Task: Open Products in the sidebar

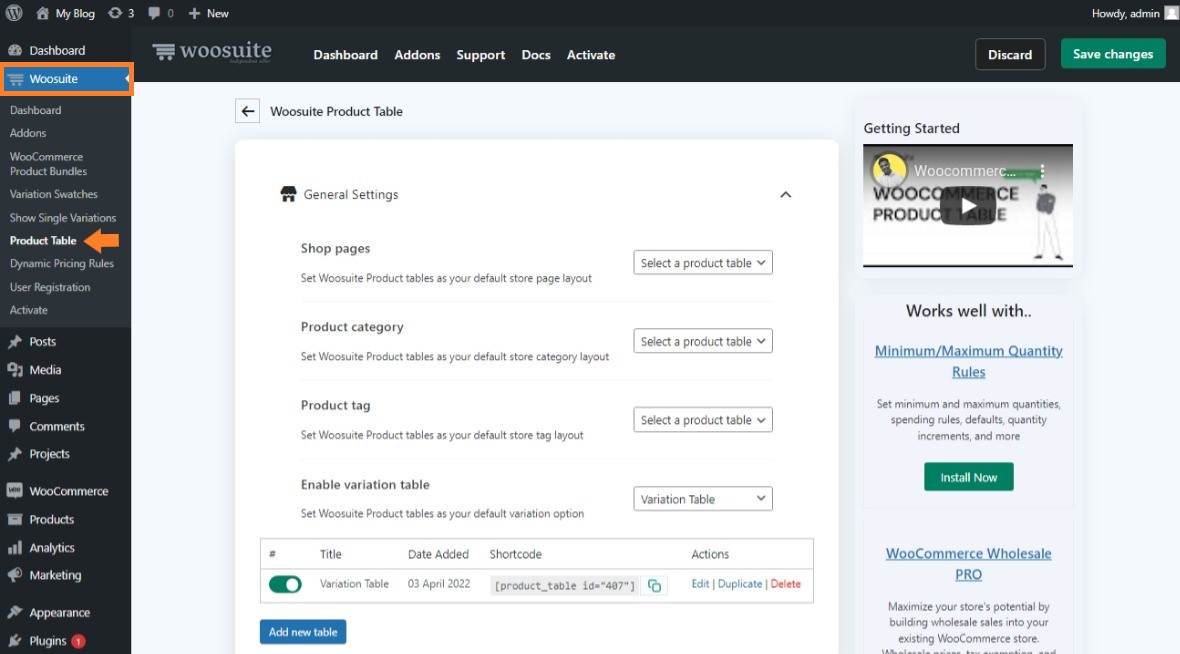Action: coord(51,519)
